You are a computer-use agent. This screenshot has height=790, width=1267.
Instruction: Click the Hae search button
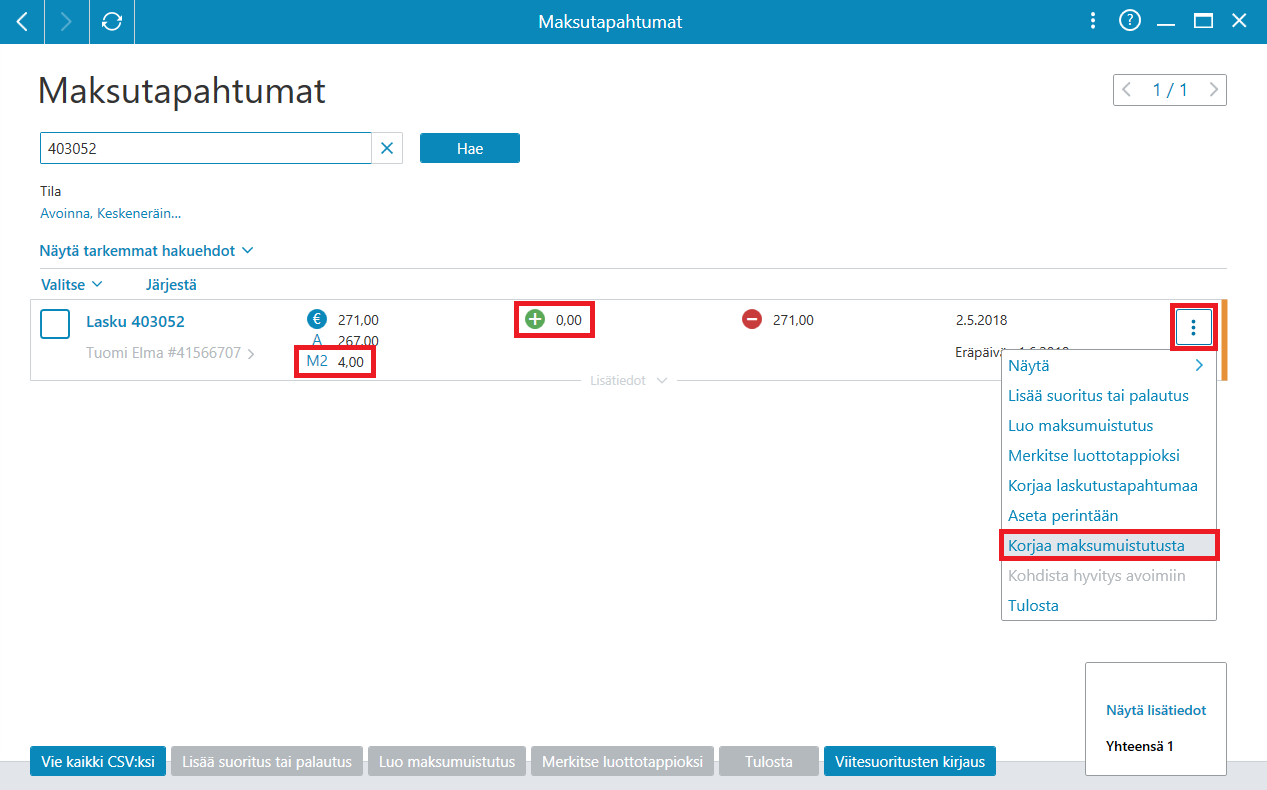470,148
